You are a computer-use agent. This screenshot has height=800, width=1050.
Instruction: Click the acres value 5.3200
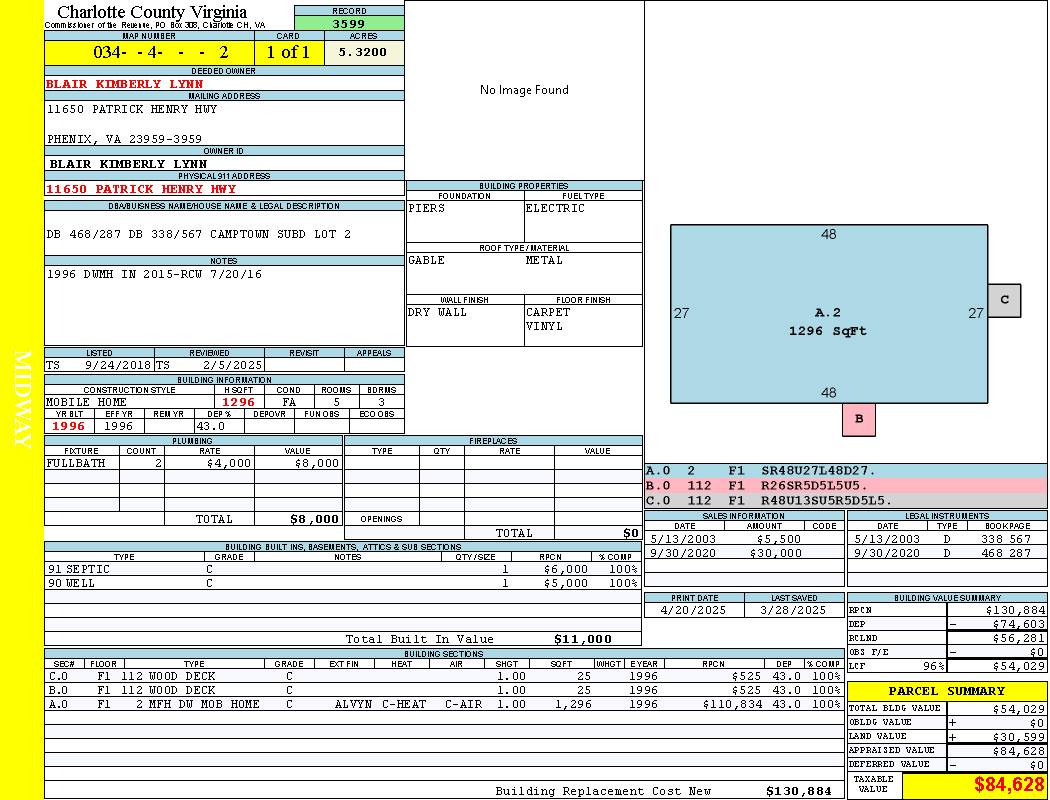click(x=363, y=52)
